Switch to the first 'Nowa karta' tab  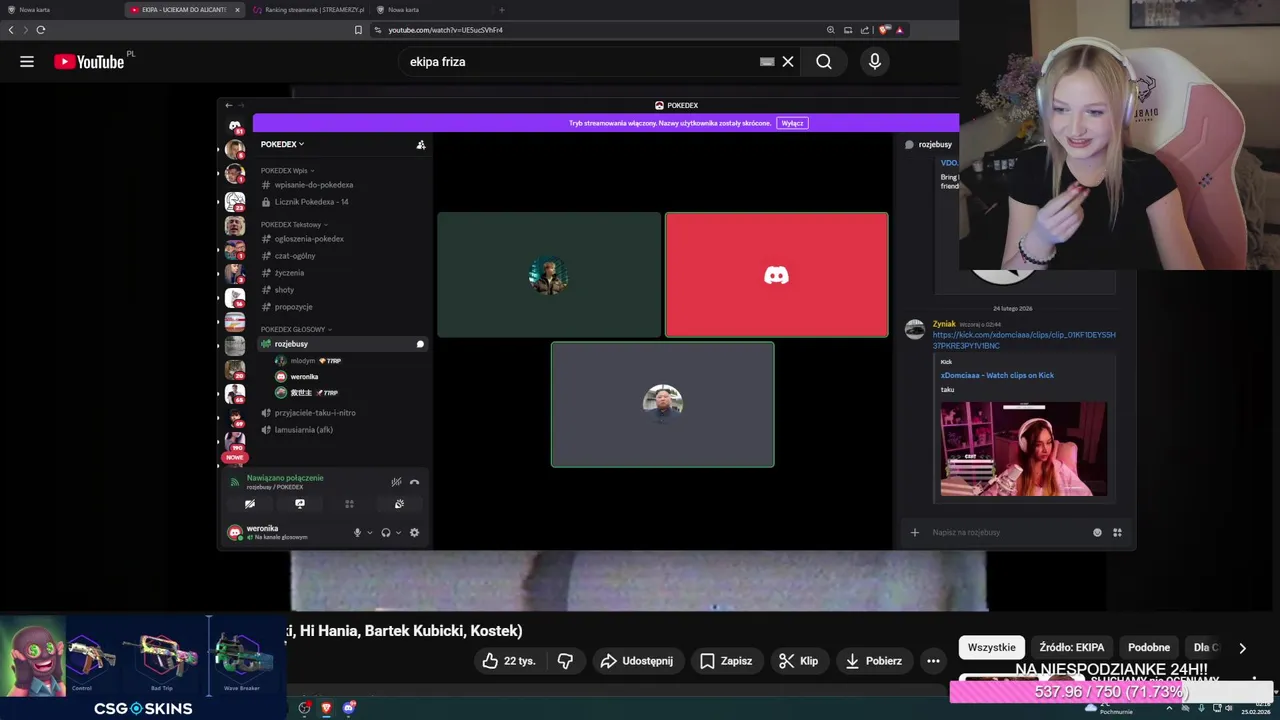click(60, 10)
